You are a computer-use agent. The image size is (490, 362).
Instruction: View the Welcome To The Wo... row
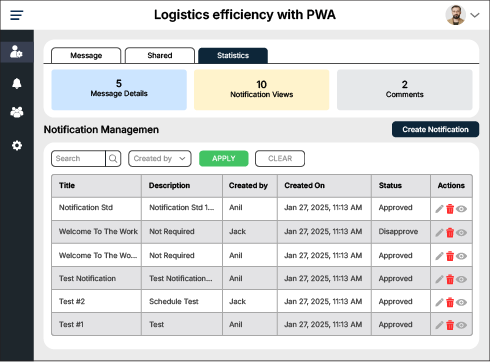point(461,256)
